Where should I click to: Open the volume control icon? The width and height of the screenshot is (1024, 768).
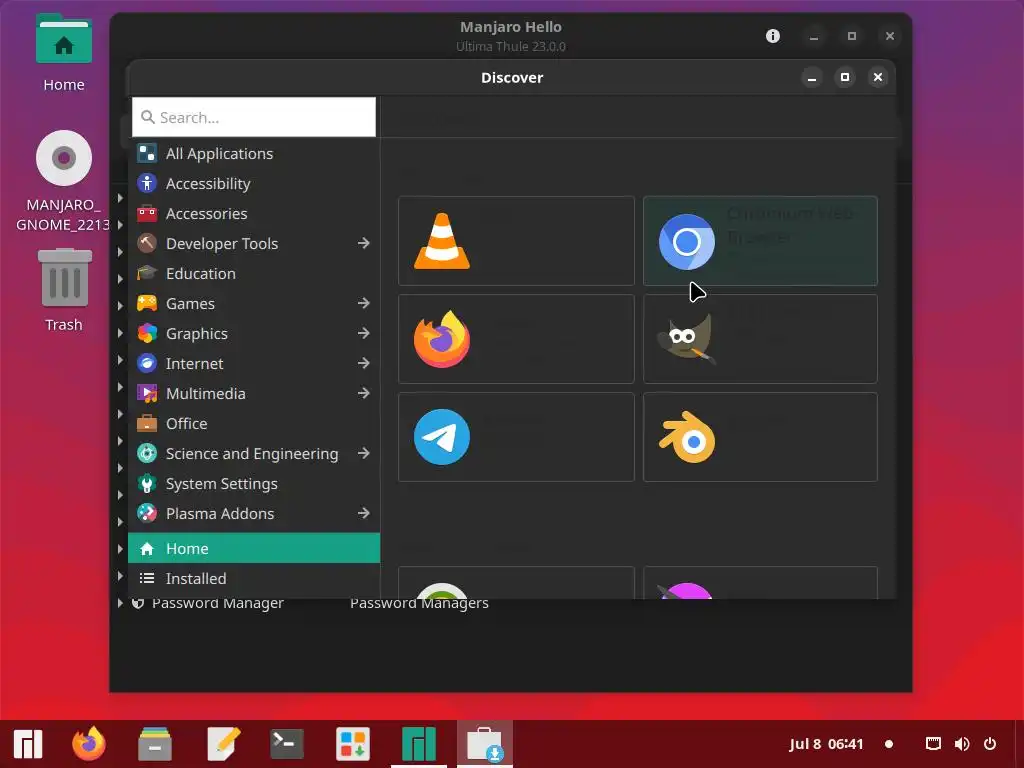point(962,744)
